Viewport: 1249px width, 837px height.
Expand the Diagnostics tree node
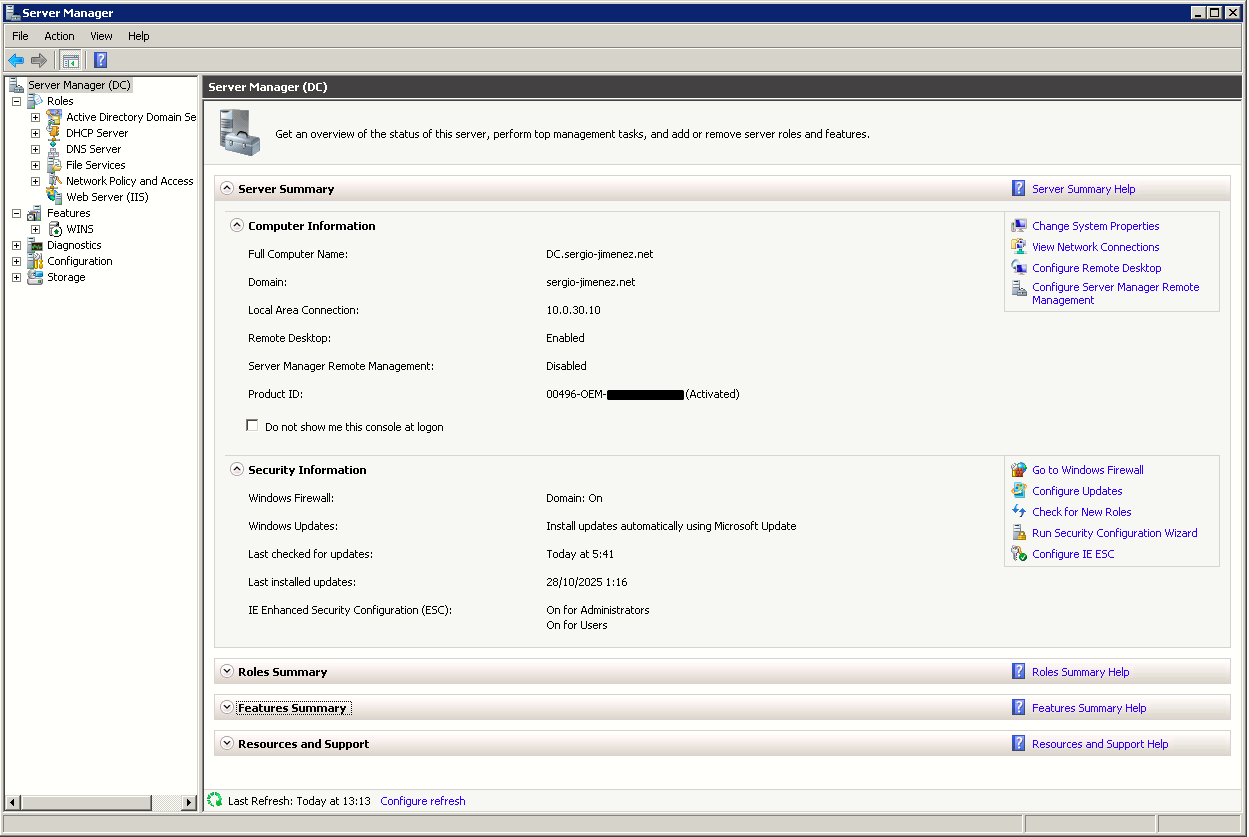[16, 245]
